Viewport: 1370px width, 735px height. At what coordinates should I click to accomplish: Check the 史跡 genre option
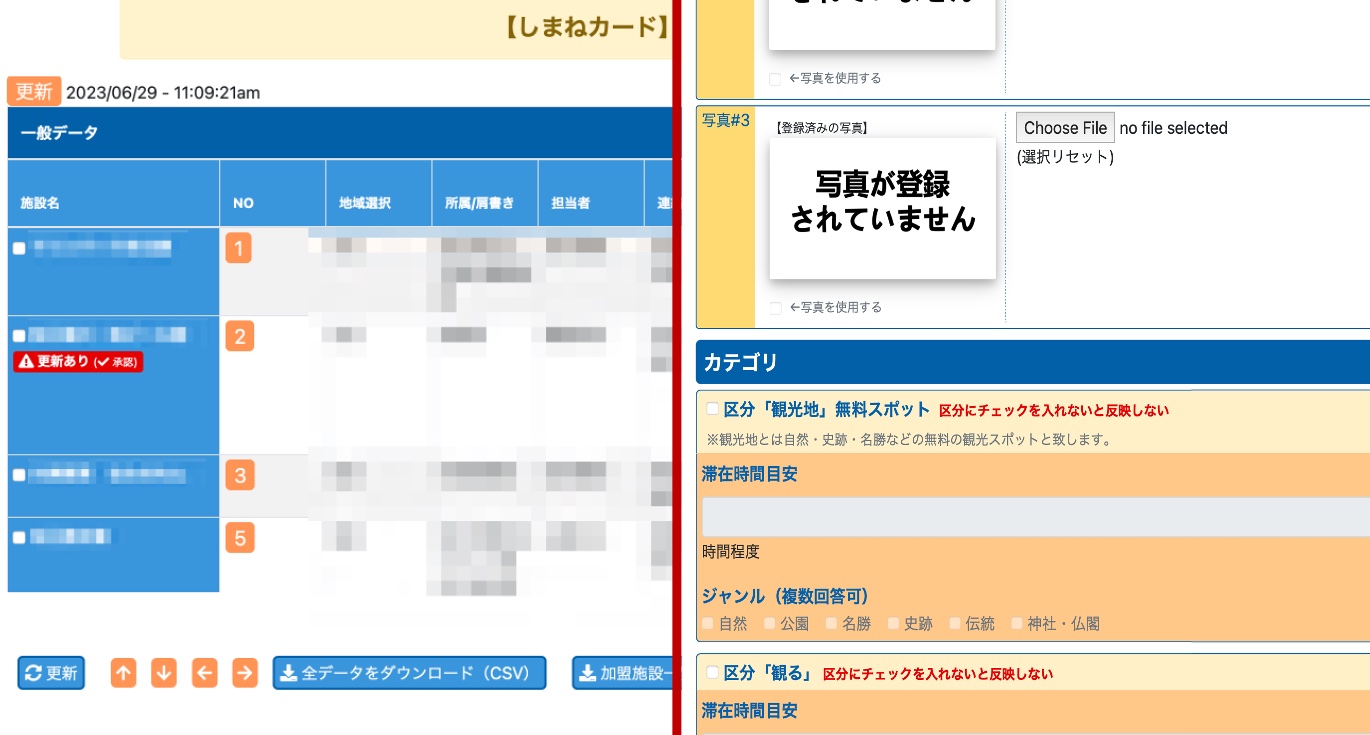tap(894, 623)
